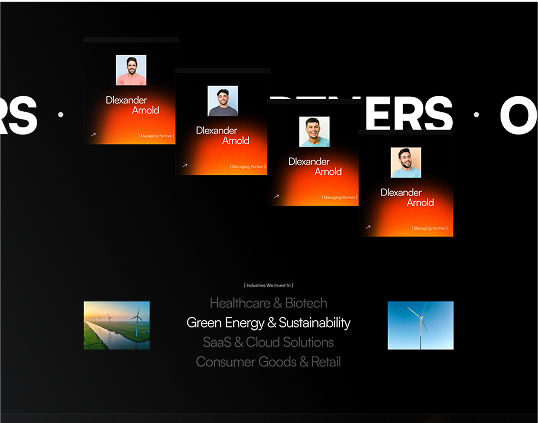This screenshot has width=538, height=423.
Task: Open arrow icon on laughing teal-shirt partner card
Action: [x=277, y=196]
